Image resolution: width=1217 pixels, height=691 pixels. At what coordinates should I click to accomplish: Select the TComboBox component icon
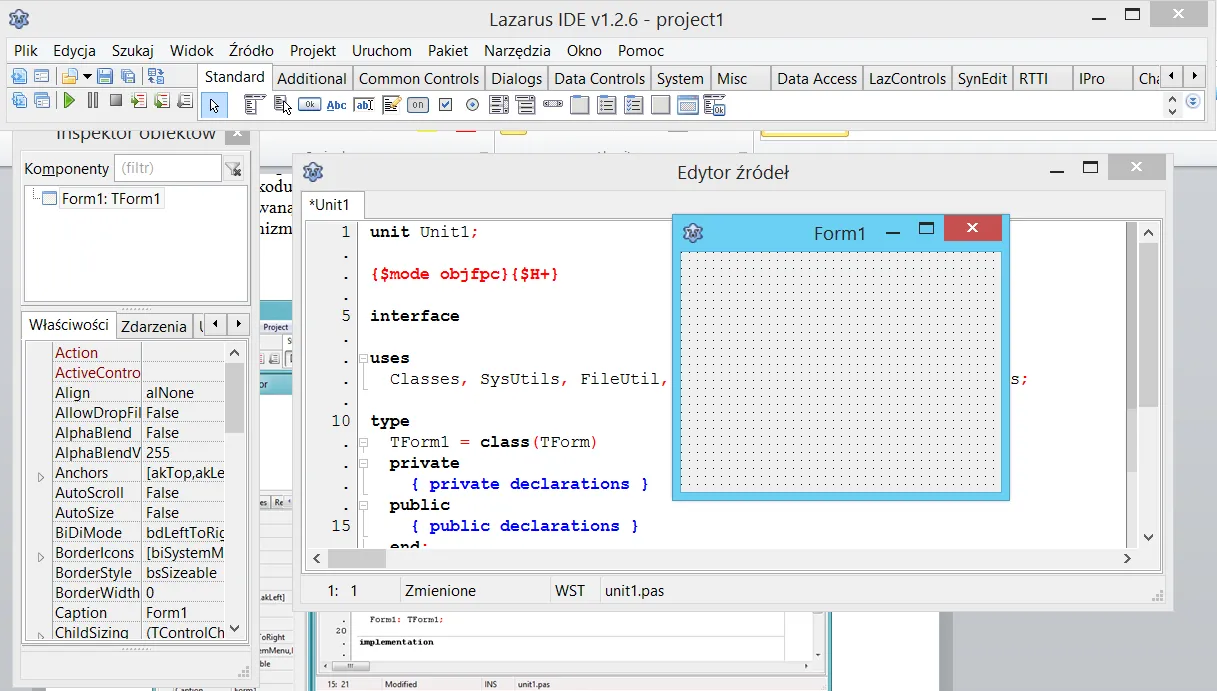[x=527, y=104]
